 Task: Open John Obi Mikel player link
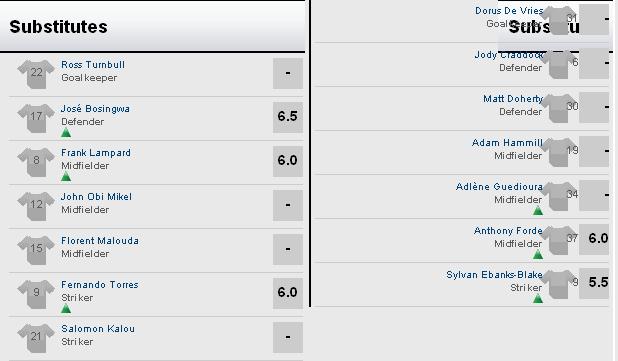coord(97,197)
